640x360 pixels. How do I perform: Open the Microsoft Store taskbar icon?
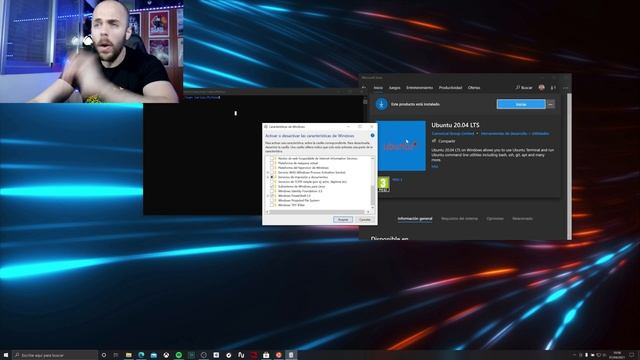(266, 355)
